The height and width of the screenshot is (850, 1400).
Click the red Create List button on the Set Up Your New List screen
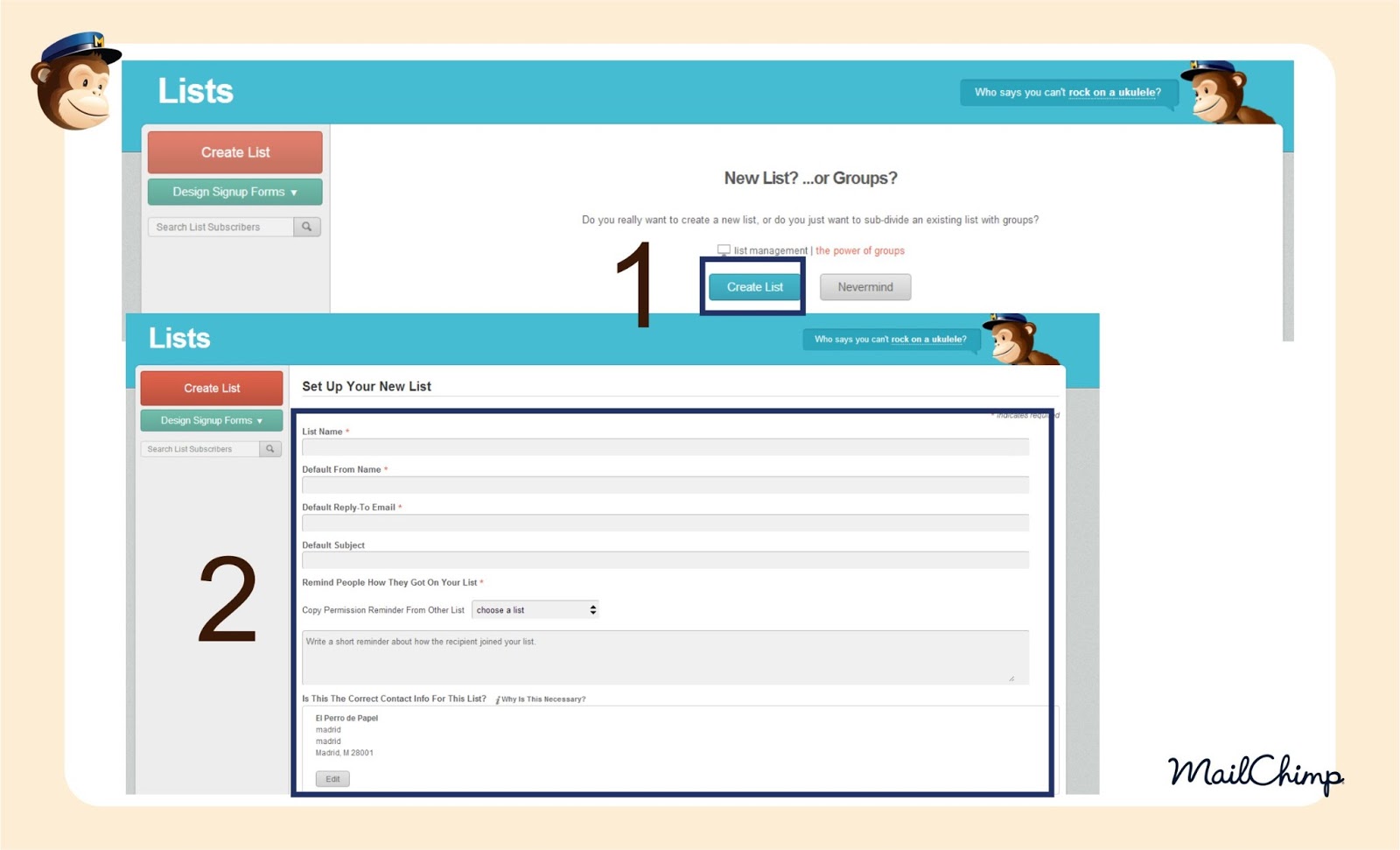[x=212, y=388]
